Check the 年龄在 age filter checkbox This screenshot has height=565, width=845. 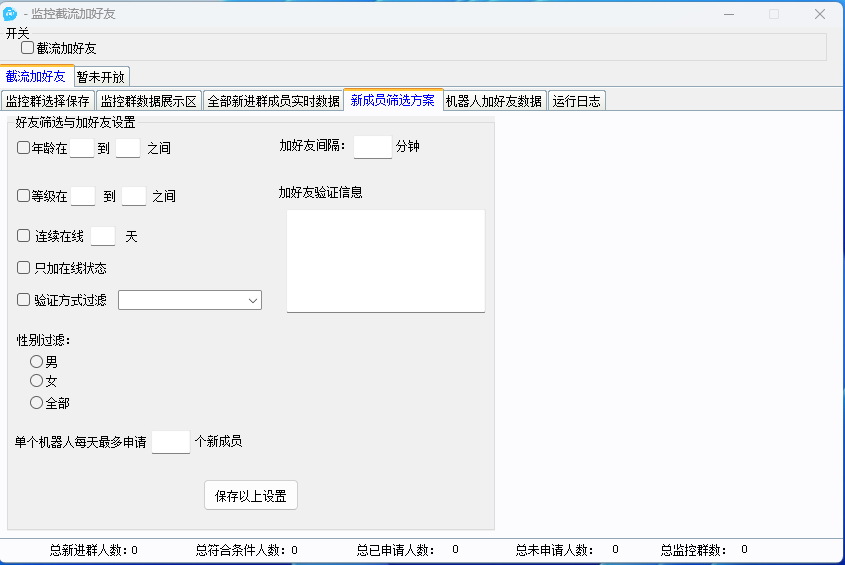(x=24, y=148)
